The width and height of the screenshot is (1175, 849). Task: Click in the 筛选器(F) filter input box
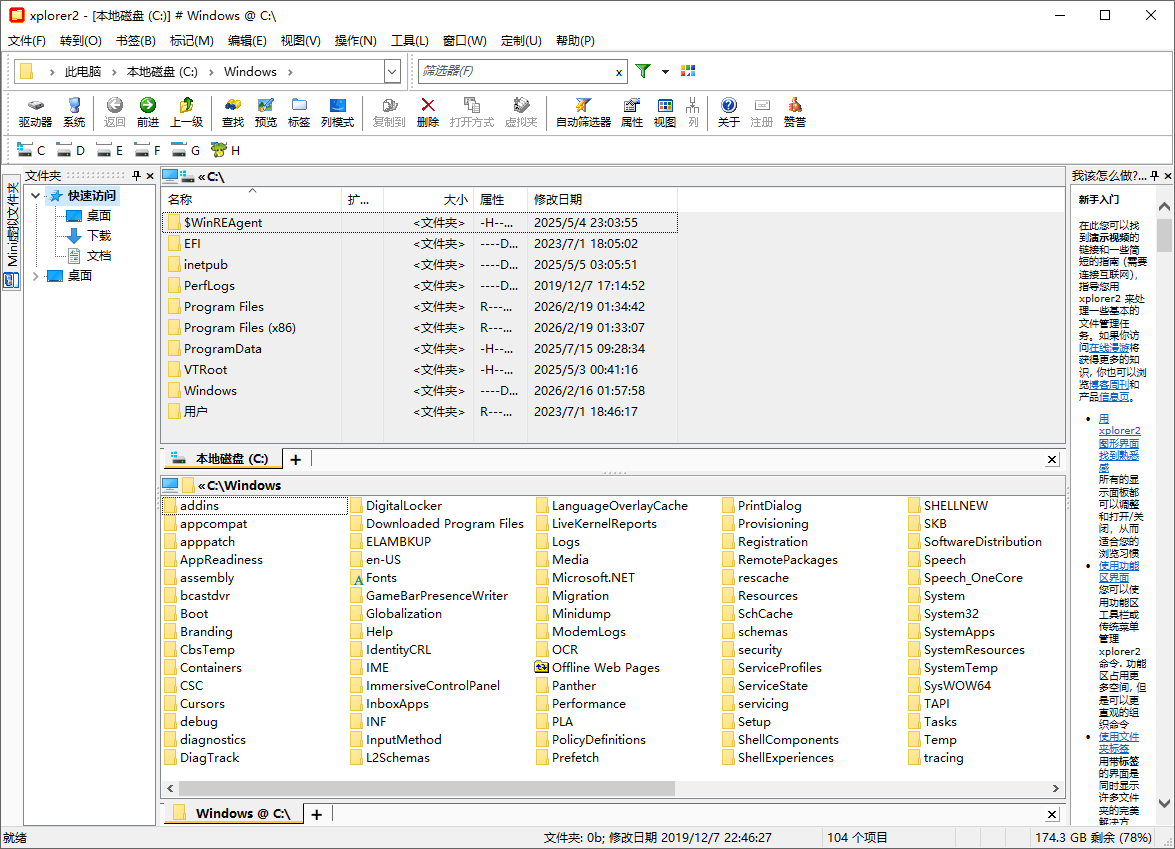click(515, 72)
